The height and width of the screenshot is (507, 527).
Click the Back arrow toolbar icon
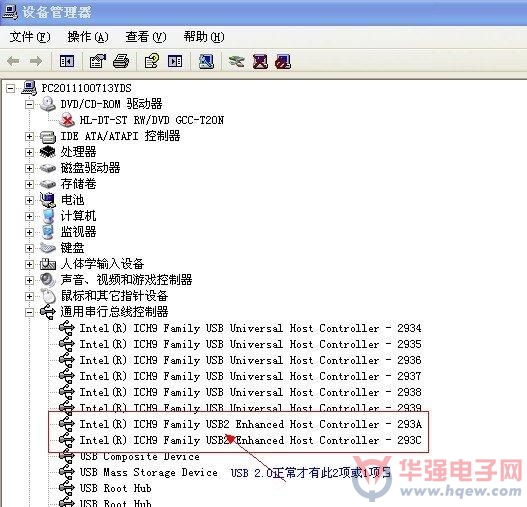tap(13, 62)
